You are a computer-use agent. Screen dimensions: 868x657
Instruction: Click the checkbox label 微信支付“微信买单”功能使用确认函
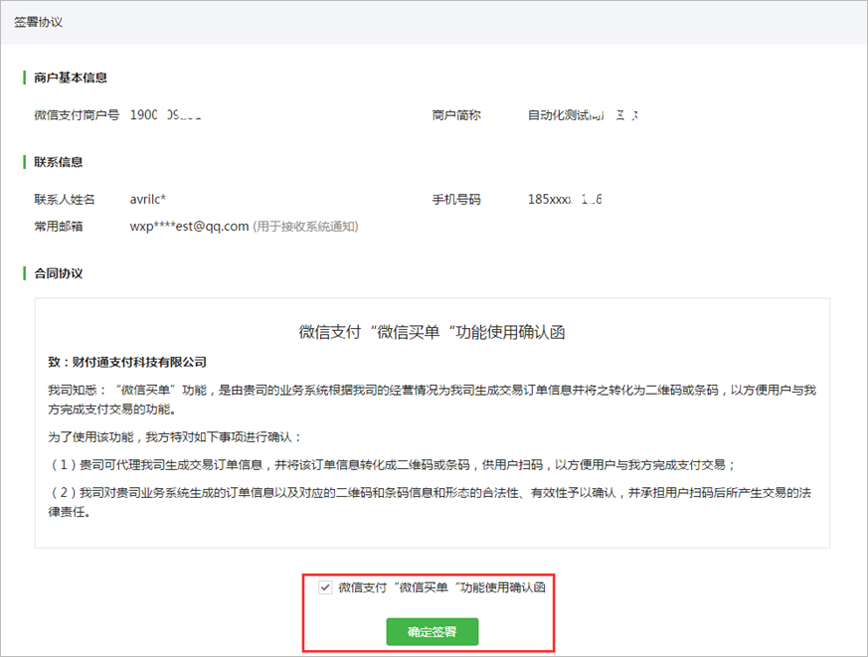[442, 587]
